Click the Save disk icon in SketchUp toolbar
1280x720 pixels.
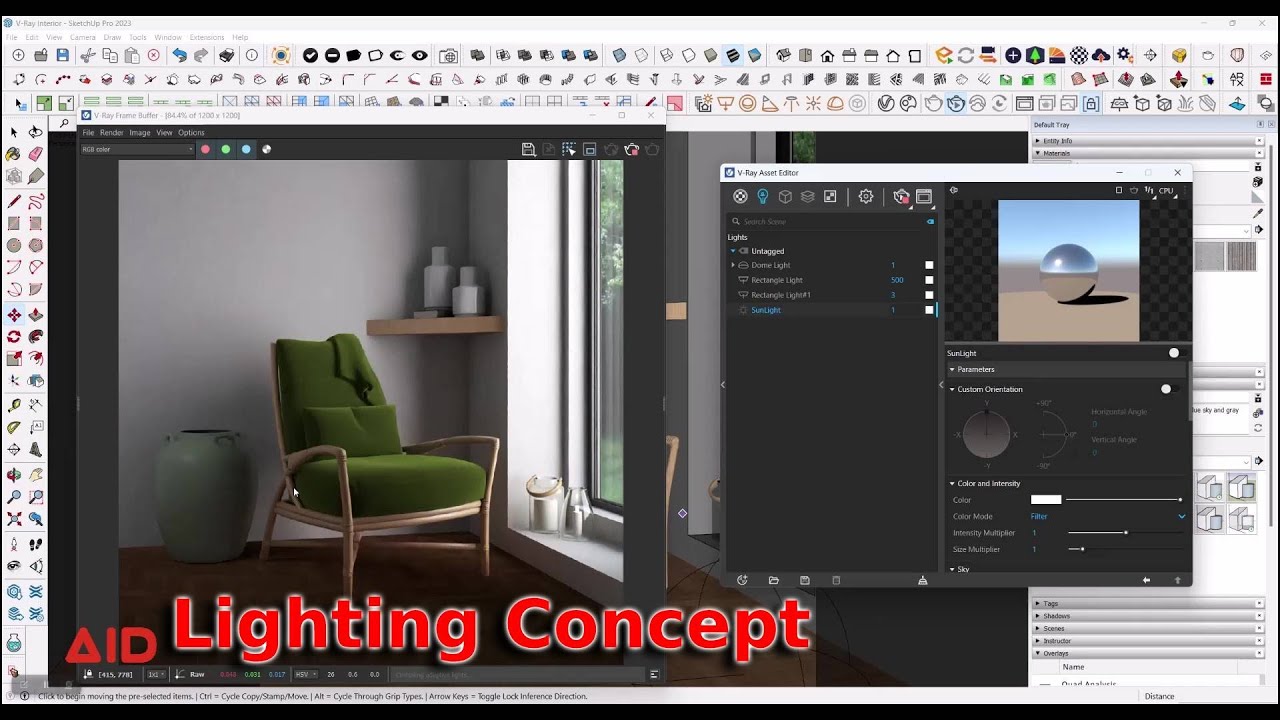point(63,55)
